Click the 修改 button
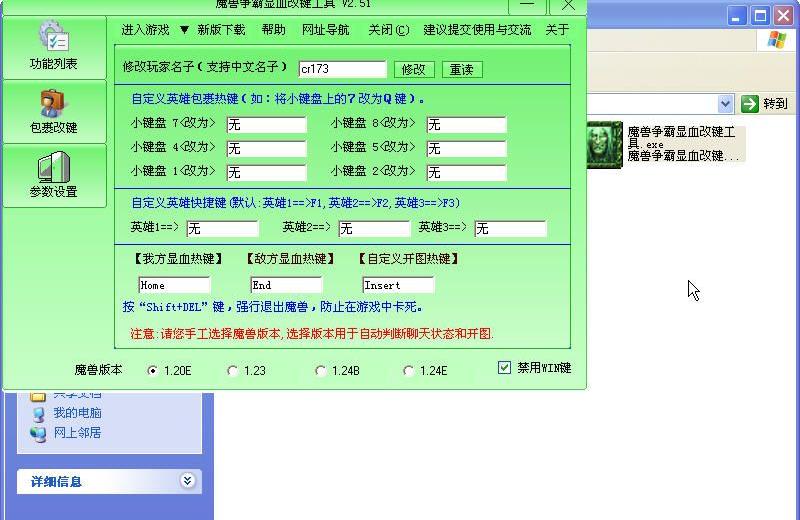This screenshot has height=520, width=800. [x=414, y=69]
